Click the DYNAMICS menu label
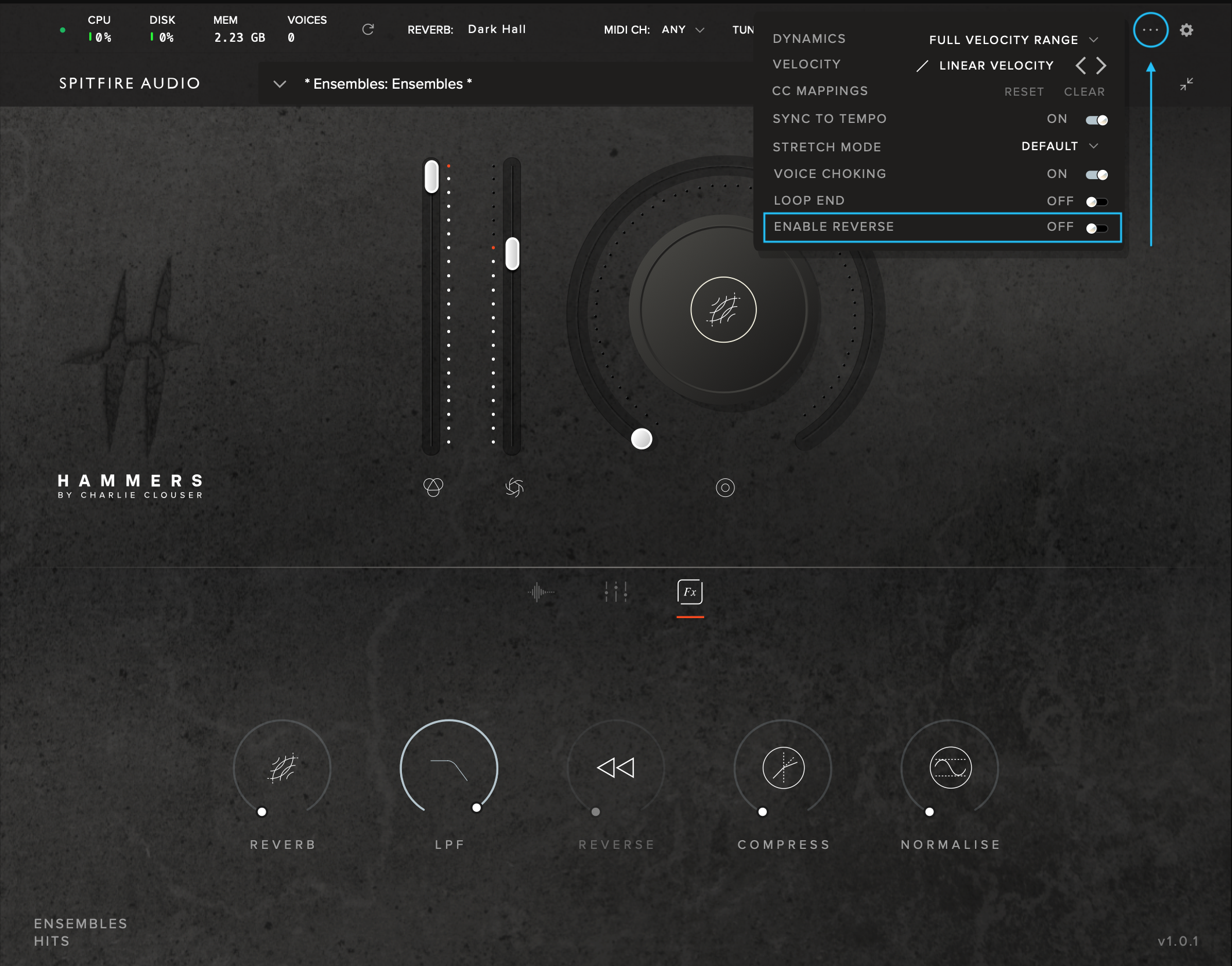The image size is (1232, 966). (809, 39)
